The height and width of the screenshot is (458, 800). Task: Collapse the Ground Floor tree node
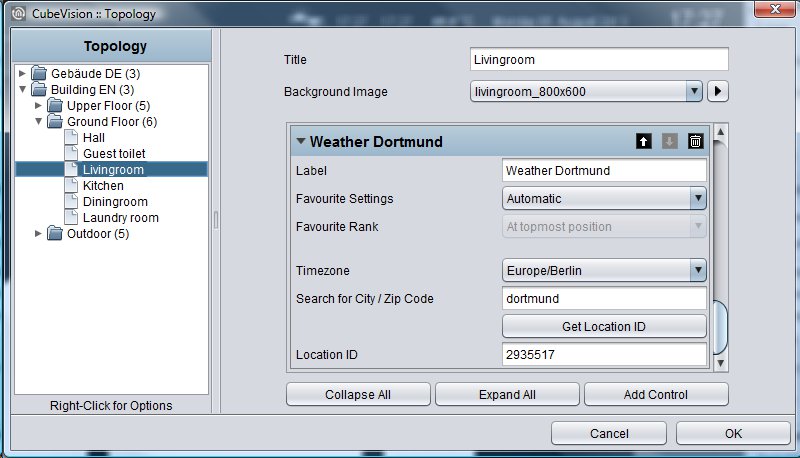[38, 121]
